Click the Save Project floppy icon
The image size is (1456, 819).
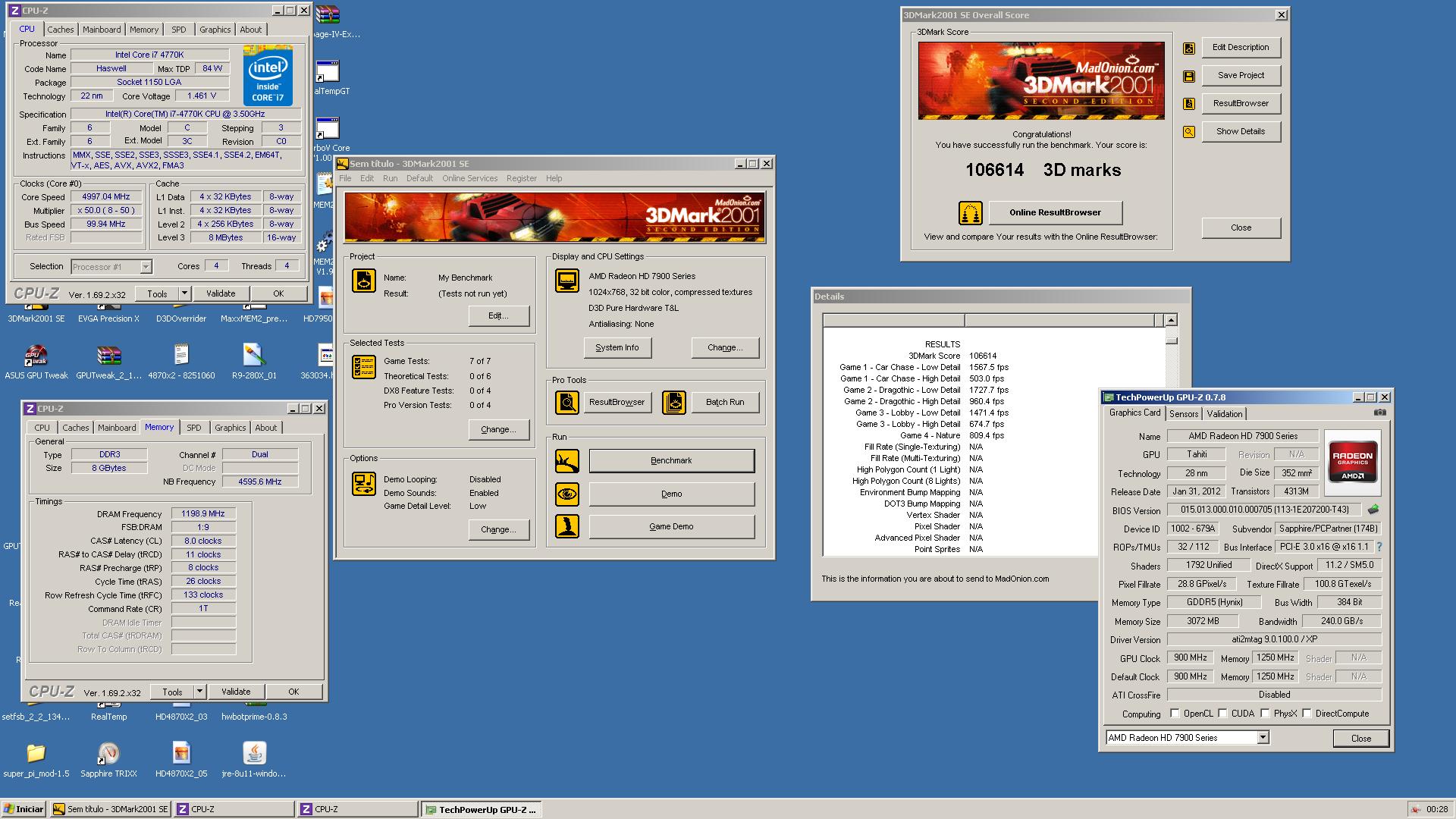pos(1188,76)
